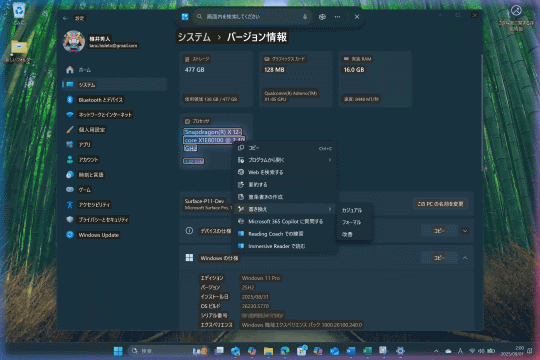Click コピー button in デバイスの仕様 row
The height and width of the screenshot is (360, 540).
click(439, 231)
